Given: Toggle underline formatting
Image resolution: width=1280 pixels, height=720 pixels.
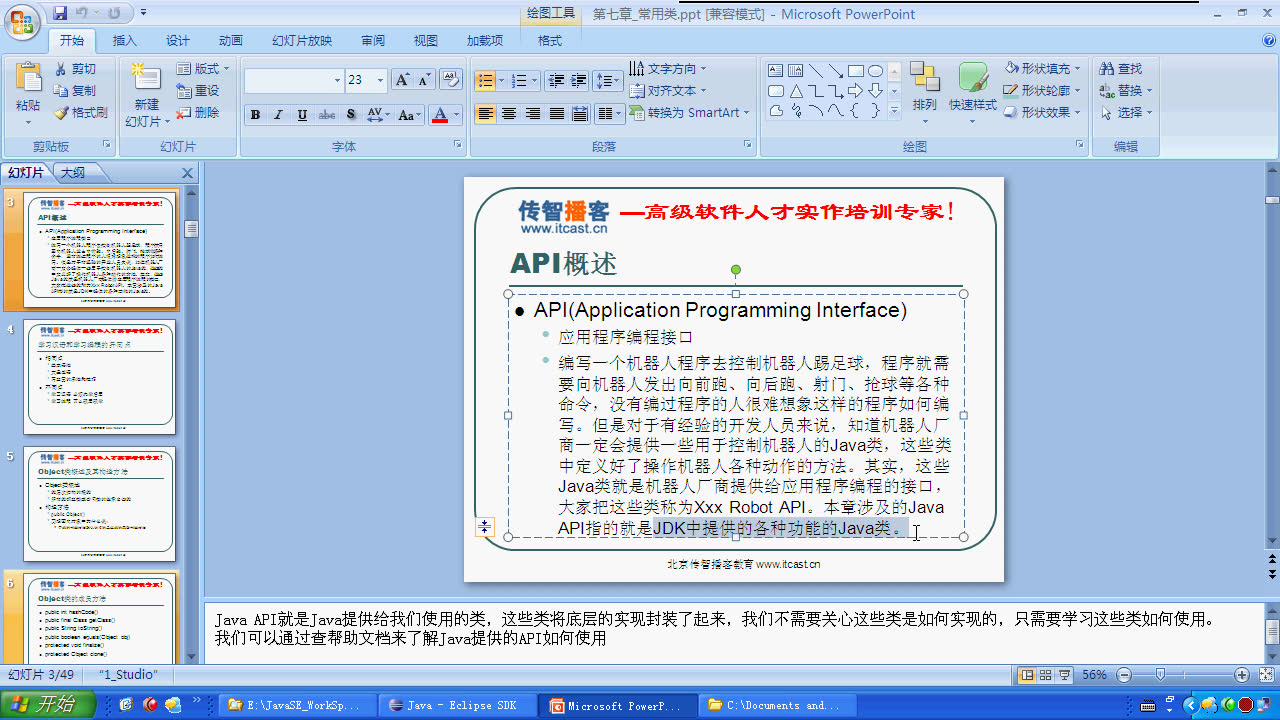Looking at the screenshot, I should (x=300, y=115).
